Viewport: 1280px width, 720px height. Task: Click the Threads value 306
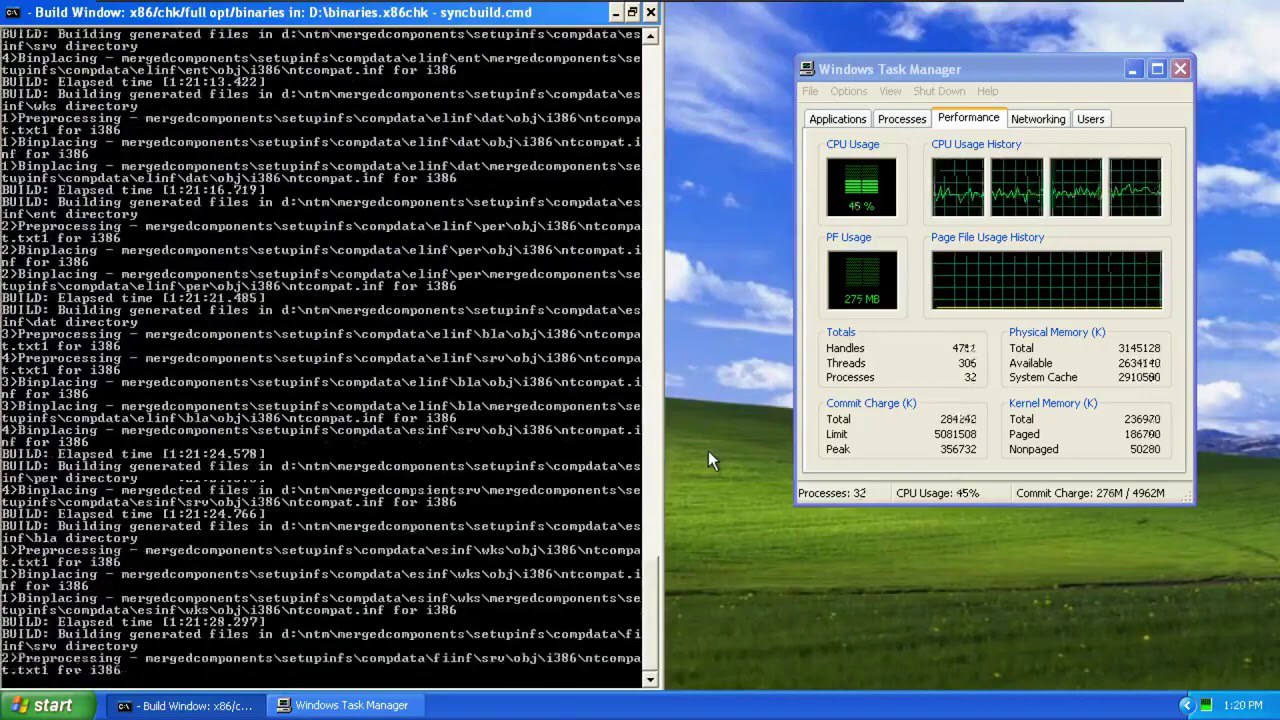click(x=967, y=364)
